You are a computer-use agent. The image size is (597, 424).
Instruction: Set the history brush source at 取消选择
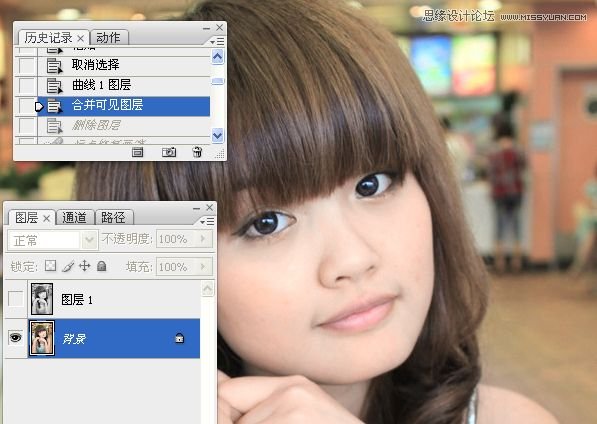click(26, 65)
